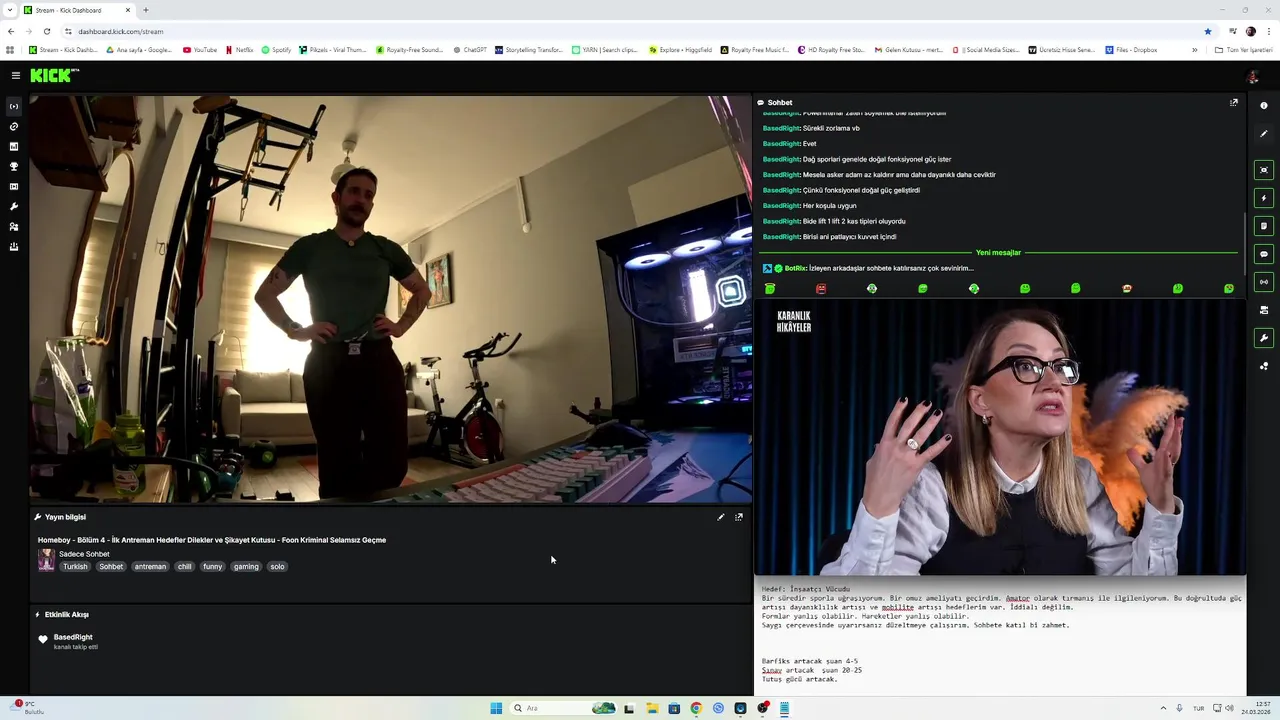
Task: Click the green KICK logo
Action: tap(54, 75)
